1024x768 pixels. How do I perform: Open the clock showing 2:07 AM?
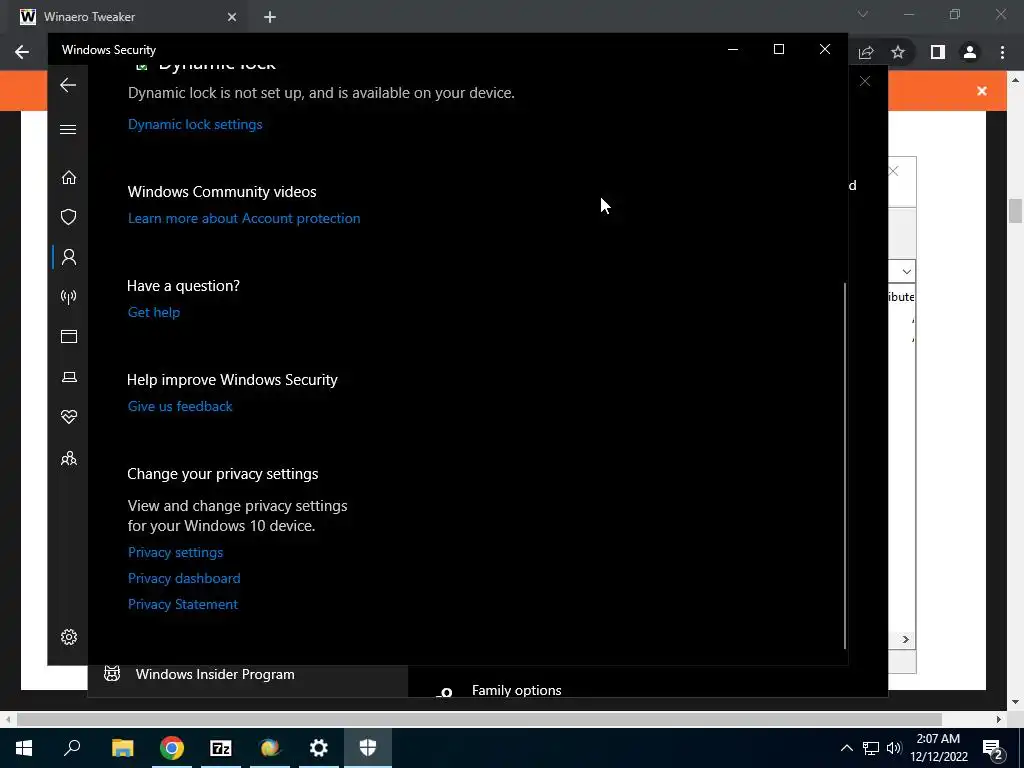[938, 748]
